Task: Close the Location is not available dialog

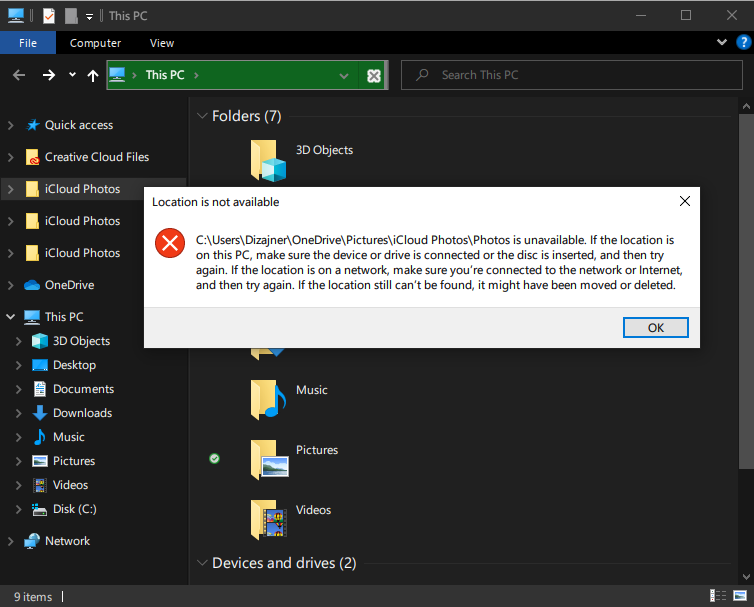Action: pyautogui.click(x=685, y=201)
